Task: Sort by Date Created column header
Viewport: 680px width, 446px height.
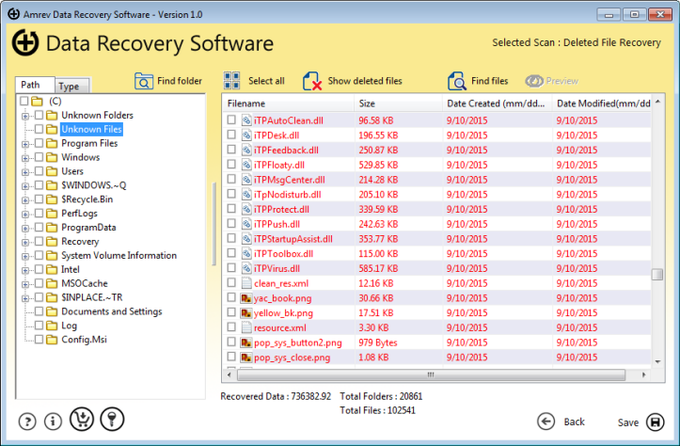Action: [x=497, y=103]
